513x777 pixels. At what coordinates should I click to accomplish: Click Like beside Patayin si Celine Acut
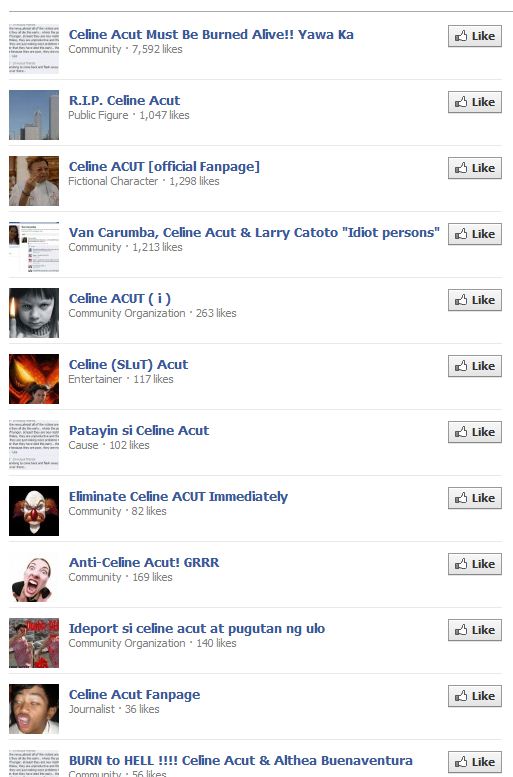(x=474, y=432)
